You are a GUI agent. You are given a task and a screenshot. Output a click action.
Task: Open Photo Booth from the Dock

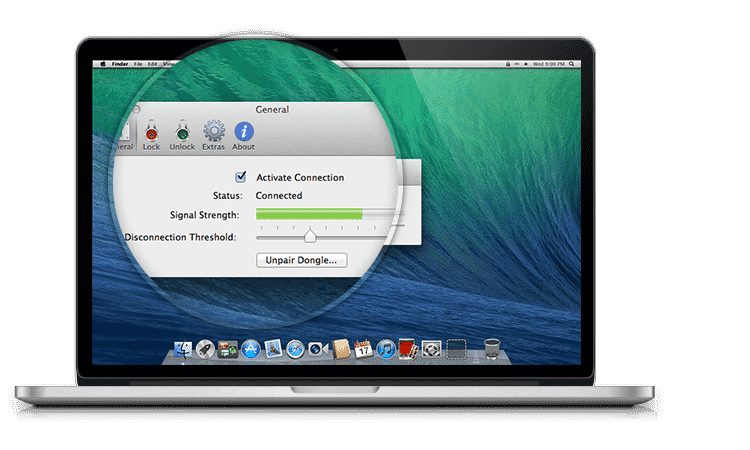tap(409, 349)
